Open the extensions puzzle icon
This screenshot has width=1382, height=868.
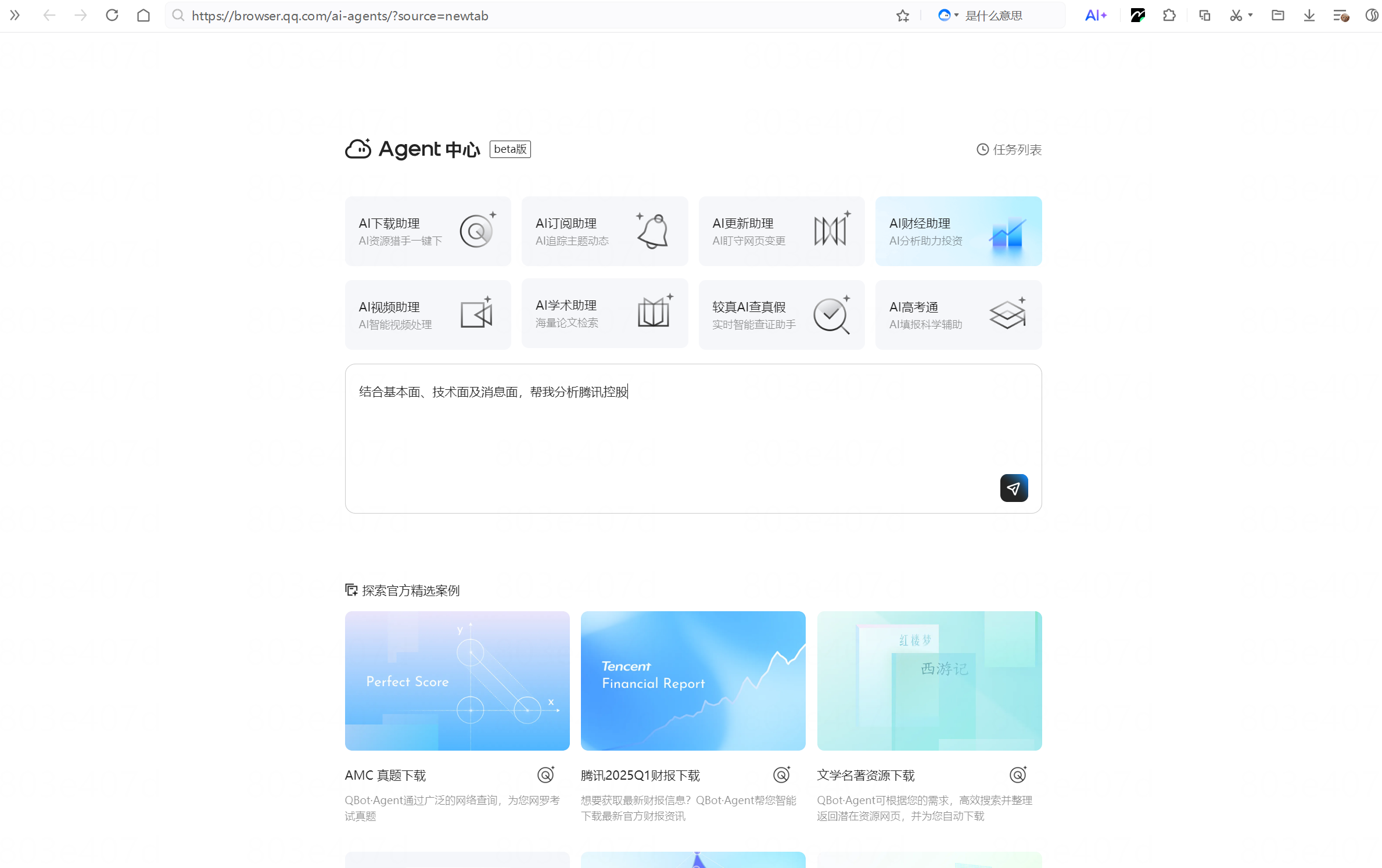click(x=1169, y=16)
